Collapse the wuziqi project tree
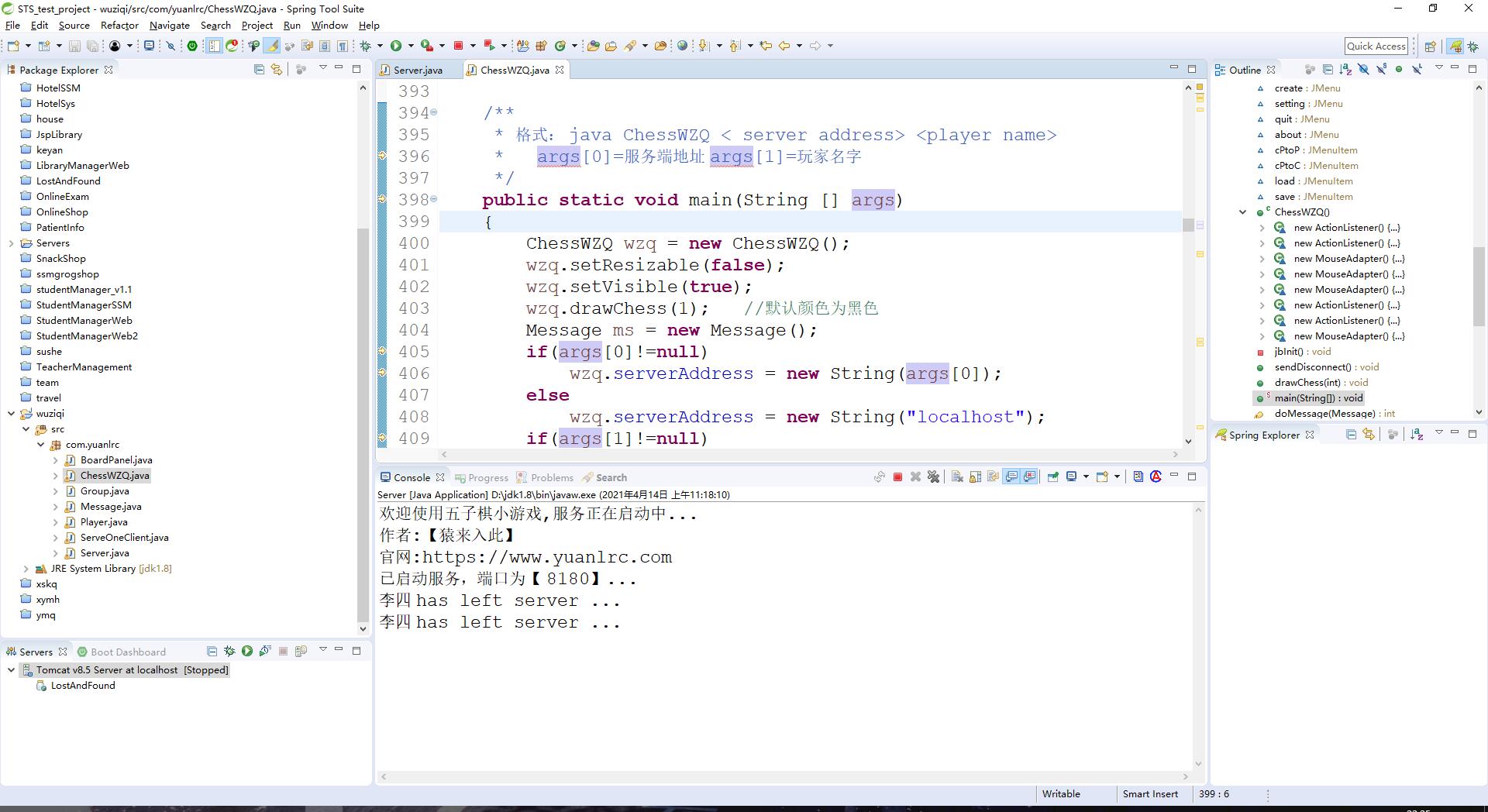Screen dimensions: 1488x812 click(11, 414)
